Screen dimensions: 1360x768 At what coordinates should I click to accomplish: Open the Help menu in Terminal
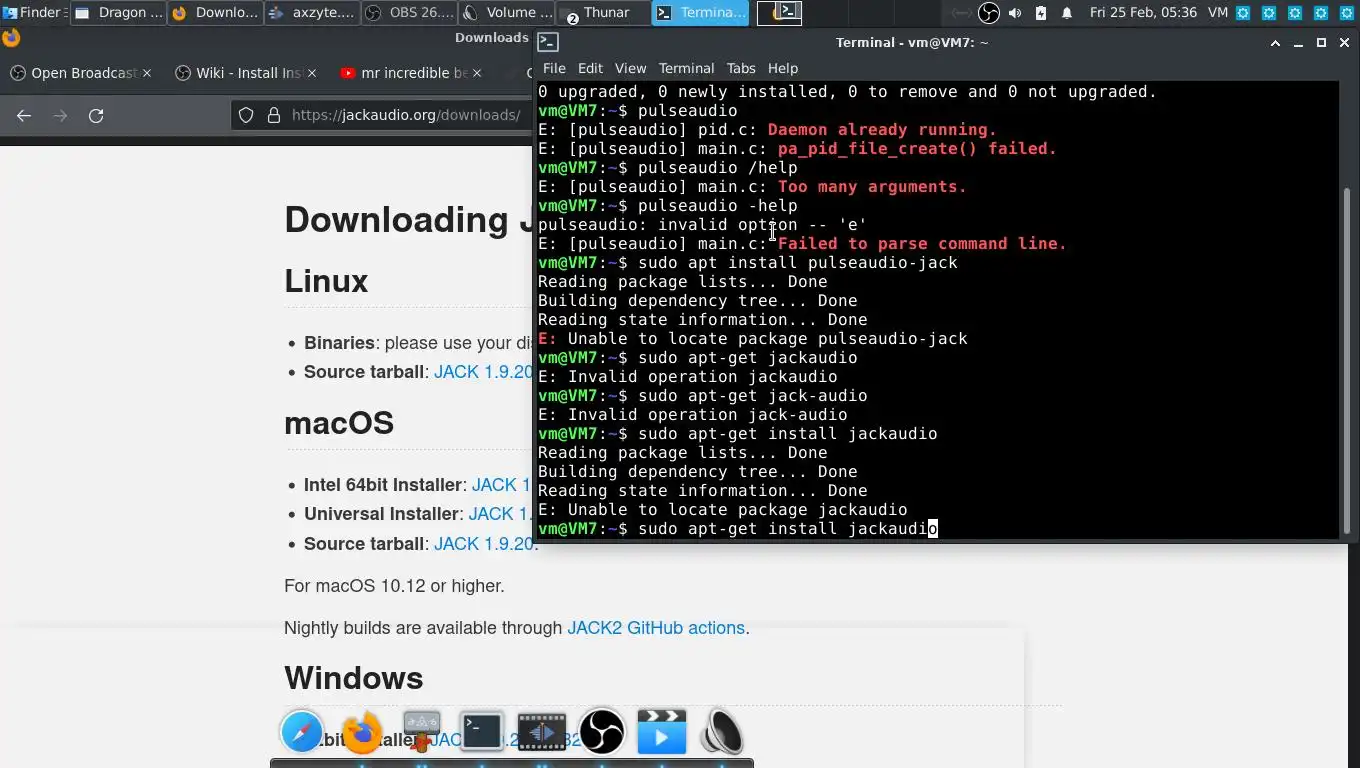click(783, 68)
